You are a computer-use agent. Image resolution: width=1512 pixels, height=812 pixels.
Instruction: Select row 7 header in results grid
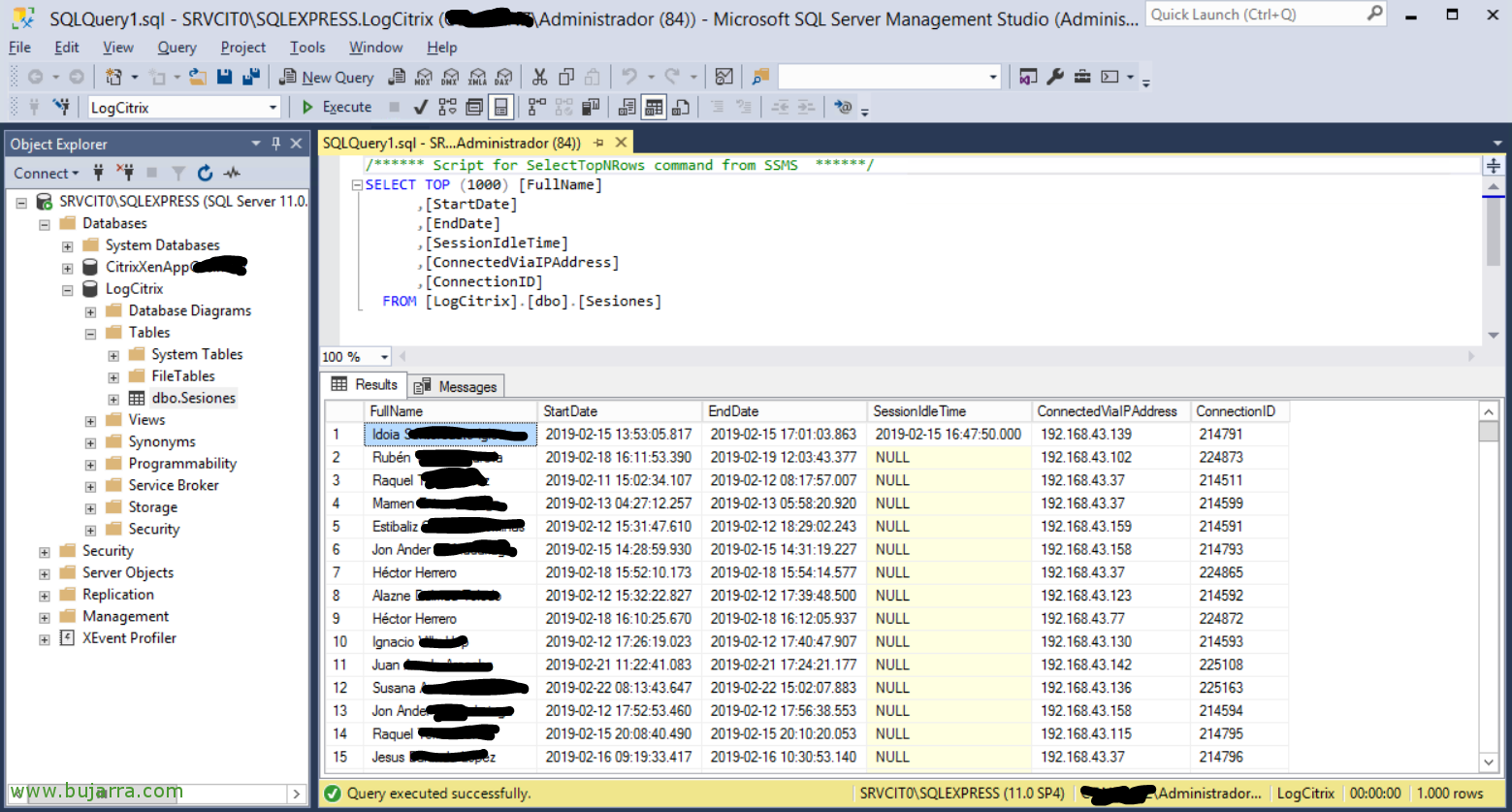click(343, 572)
